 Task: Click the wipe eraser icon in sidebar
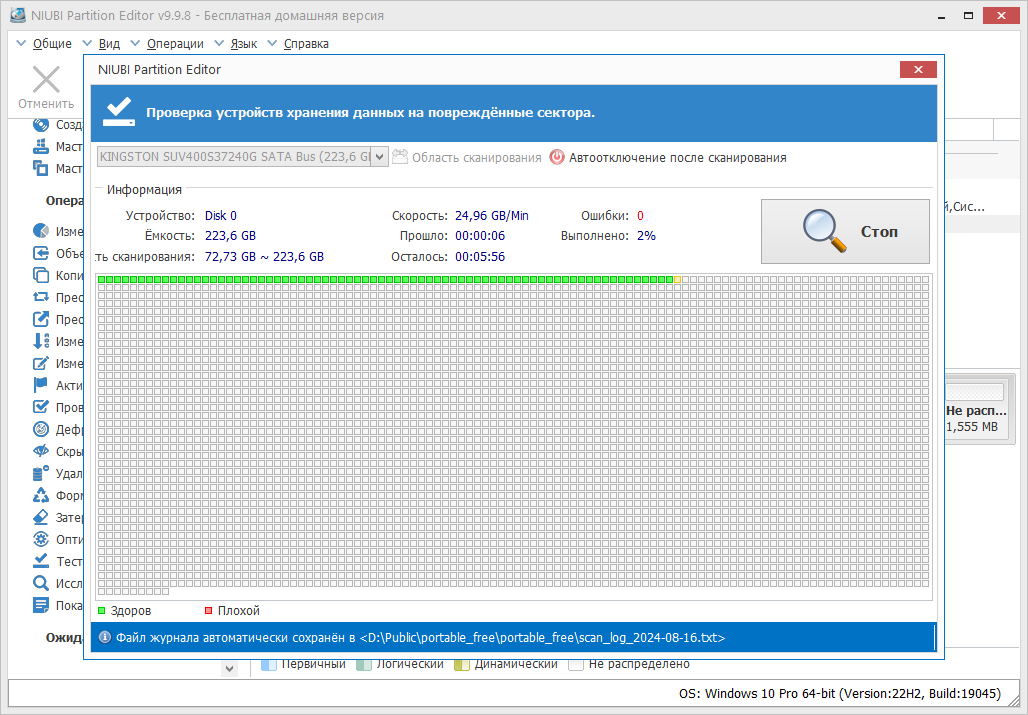pyautogui.click(x=41, y=517)
